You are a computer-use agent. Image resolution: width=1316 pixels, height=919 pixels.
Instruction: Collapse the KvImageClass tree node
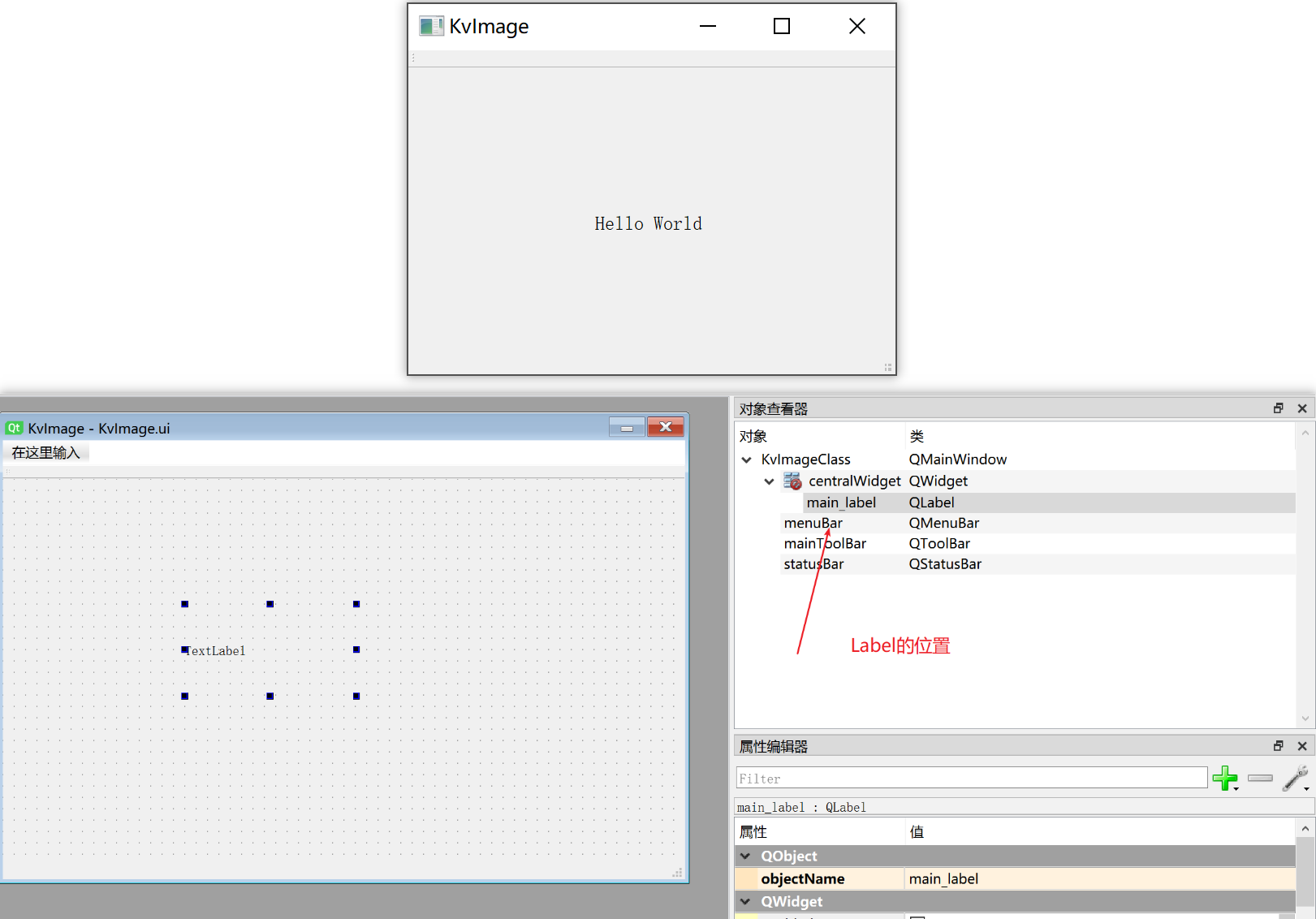coord(746,459)
